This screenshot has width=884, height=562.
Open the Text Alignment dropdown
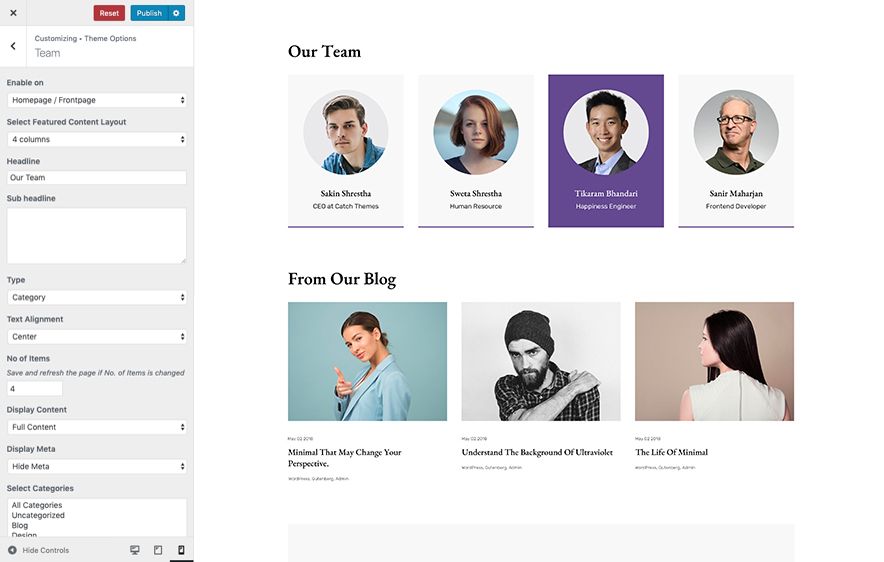pyautogui.click(x=97, y=337)
